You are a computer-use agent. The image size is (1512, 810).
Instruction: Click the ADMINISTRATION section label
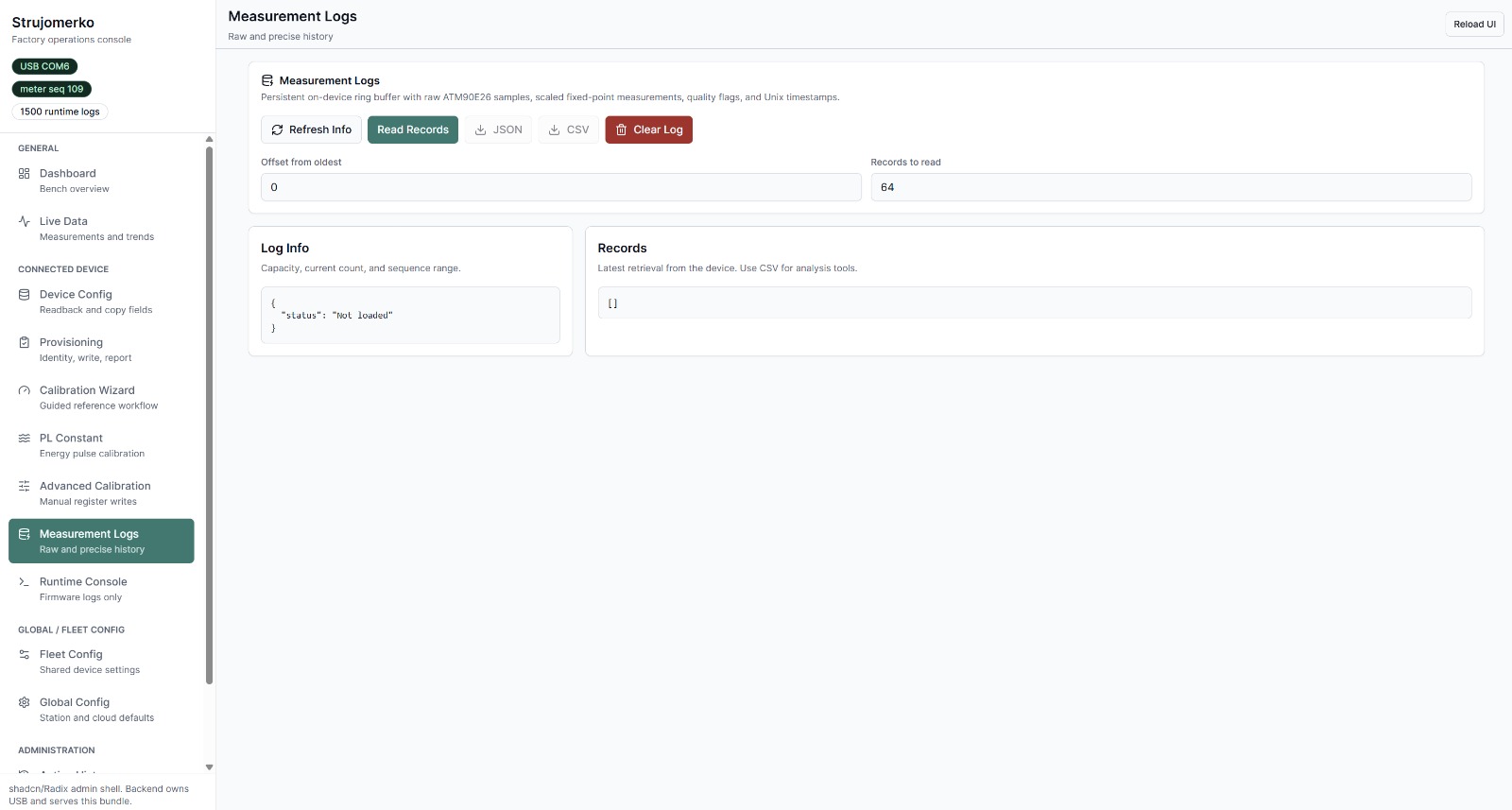pos(57,750)
